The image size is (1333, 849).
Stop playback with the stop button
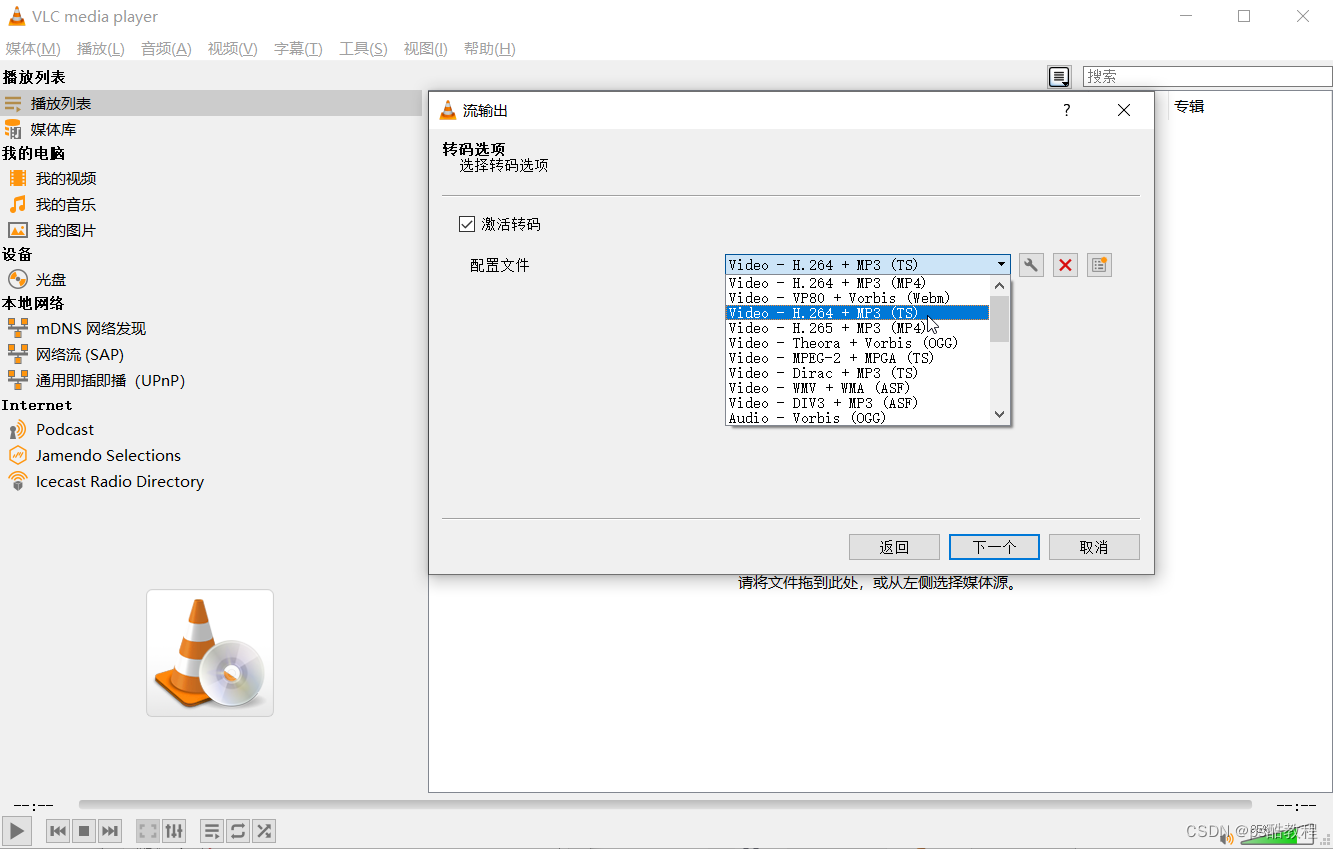(84, 830)
